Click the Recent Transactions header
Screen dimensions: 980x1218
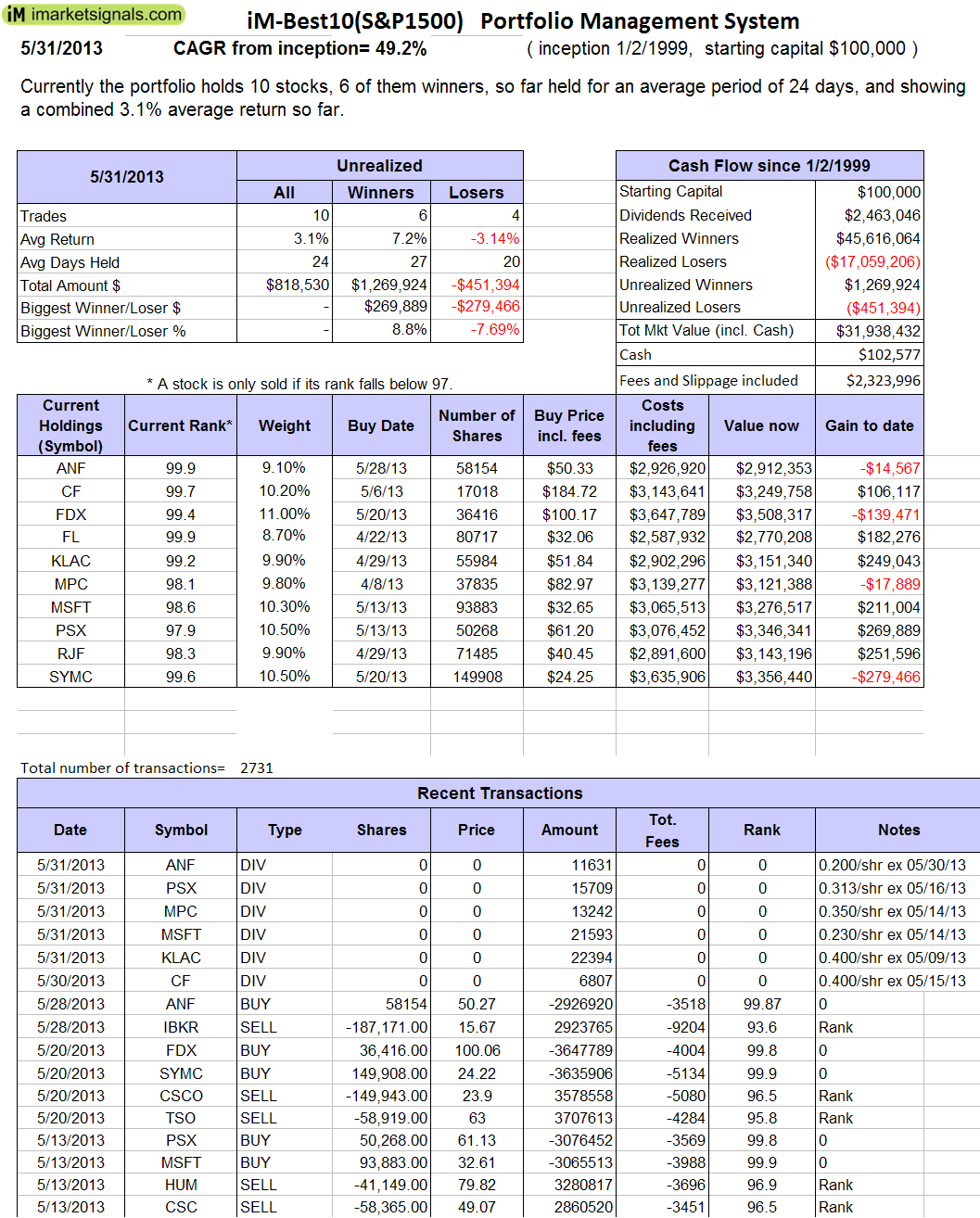500,793
